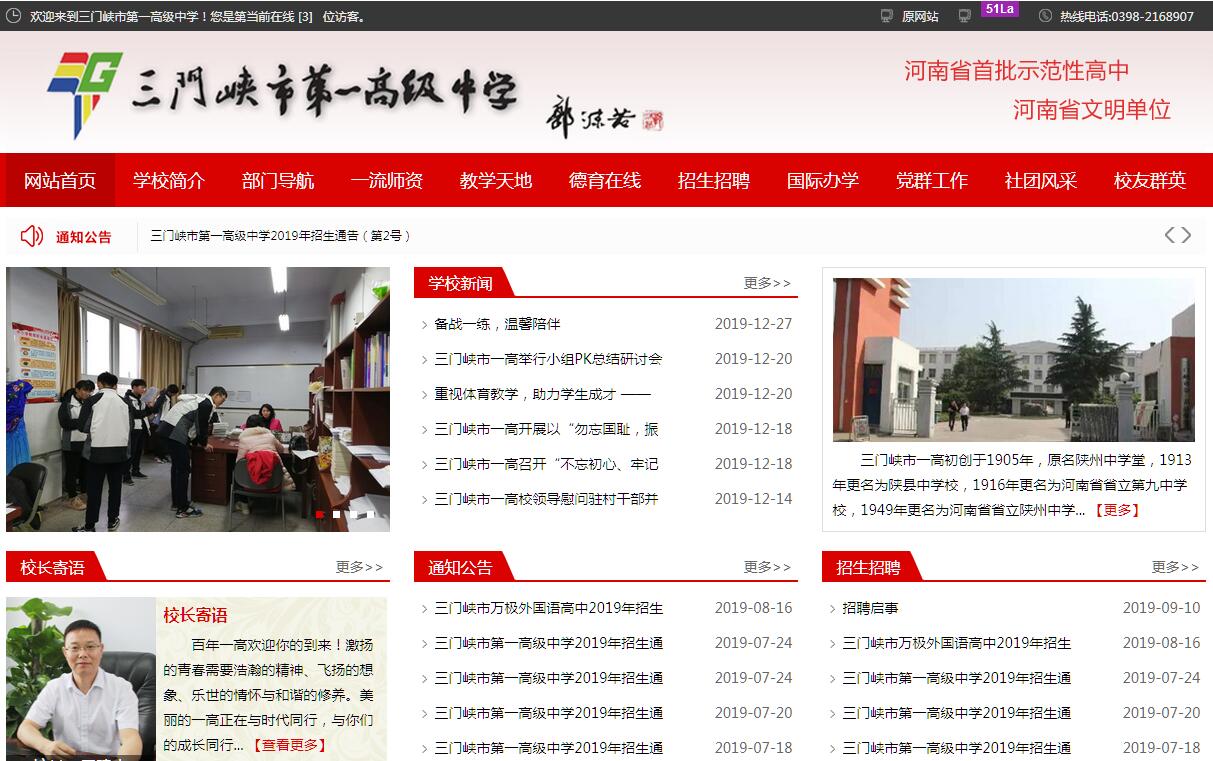Show next notice with right arrow
1213x761 pixels.
point(1187,236)
